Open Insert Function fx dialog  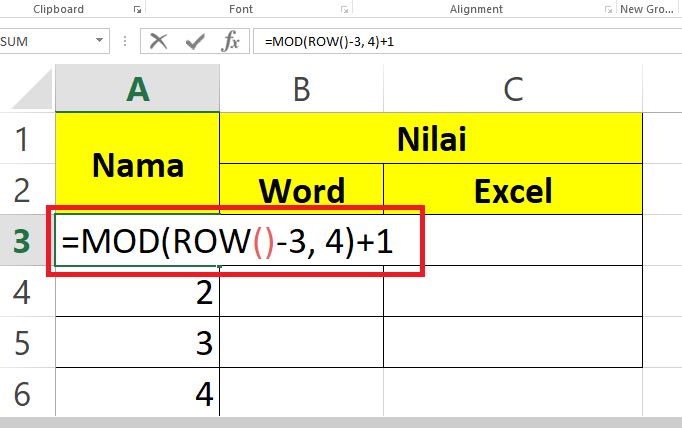[230, 41]
